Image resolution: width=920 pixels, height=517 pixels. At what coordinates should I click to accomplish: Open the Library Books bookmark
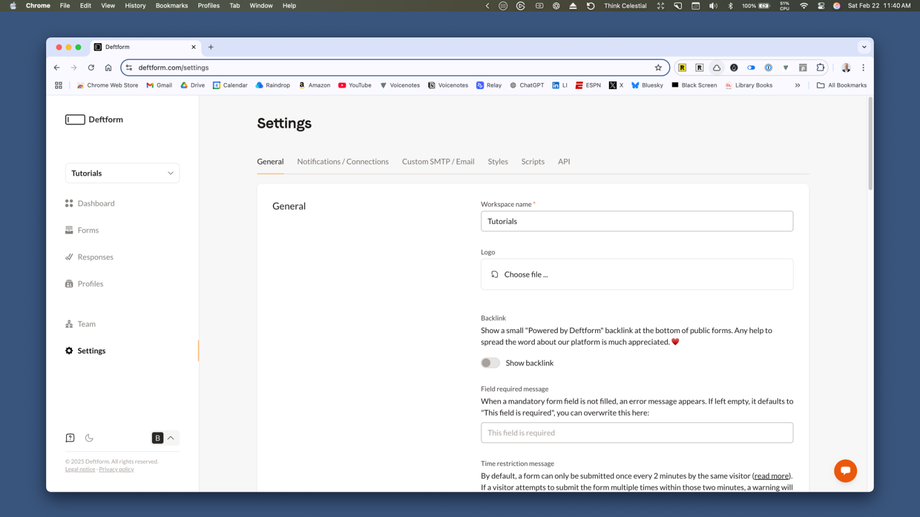(749, 85)
